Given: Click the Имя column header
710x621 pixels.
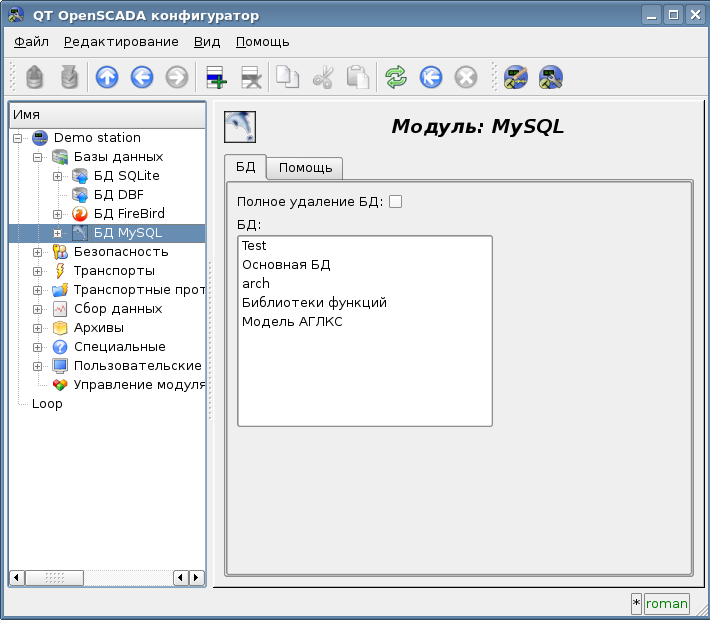Looking at the screenshot, I should click(107, 115).
